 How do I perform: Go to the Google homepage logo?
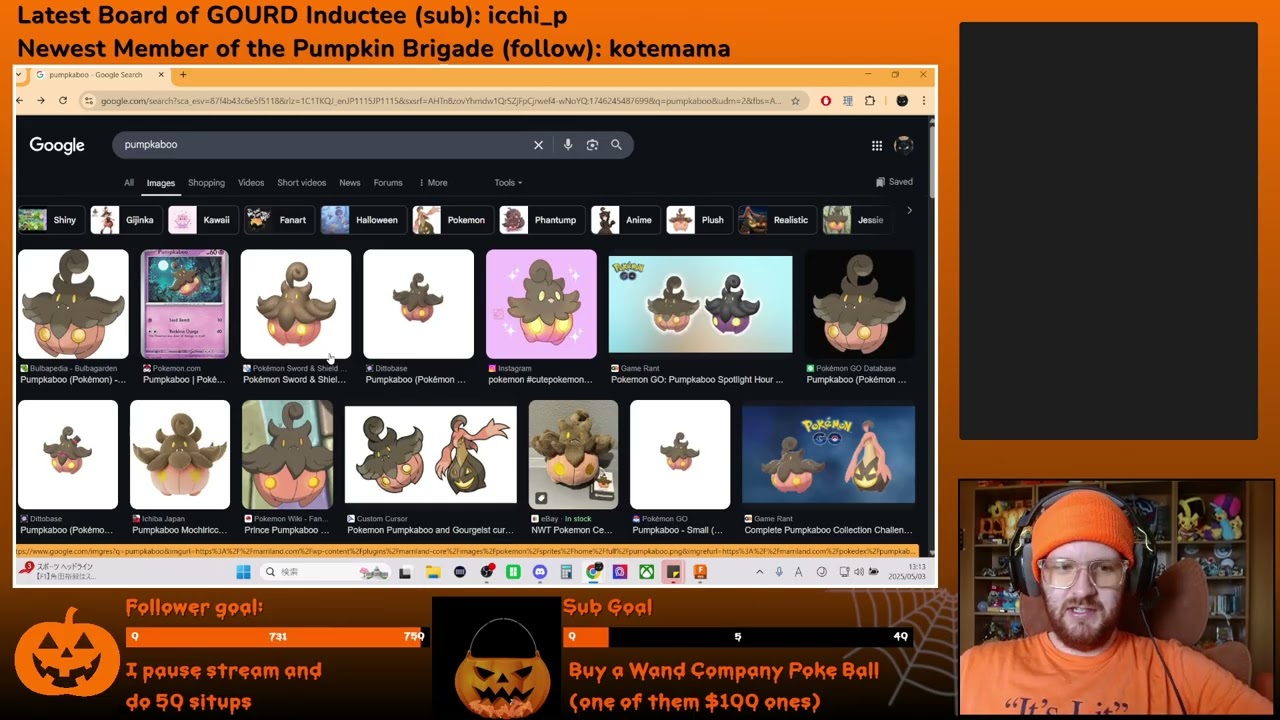point(57,146)
